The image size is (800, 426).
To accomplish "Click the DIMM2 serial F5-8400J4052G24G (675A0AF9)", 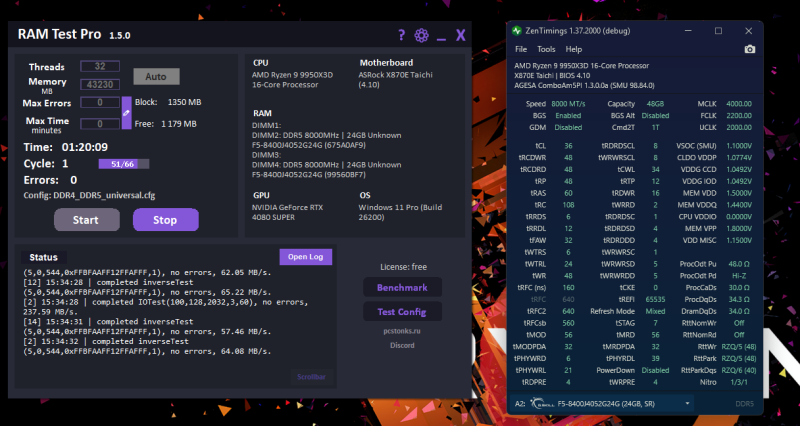I will pos(309,145).
